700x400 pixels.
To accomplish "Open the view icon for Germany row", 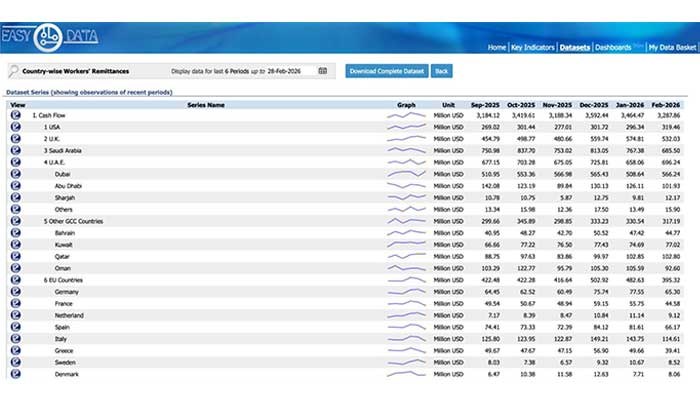I will click(15, 291).
